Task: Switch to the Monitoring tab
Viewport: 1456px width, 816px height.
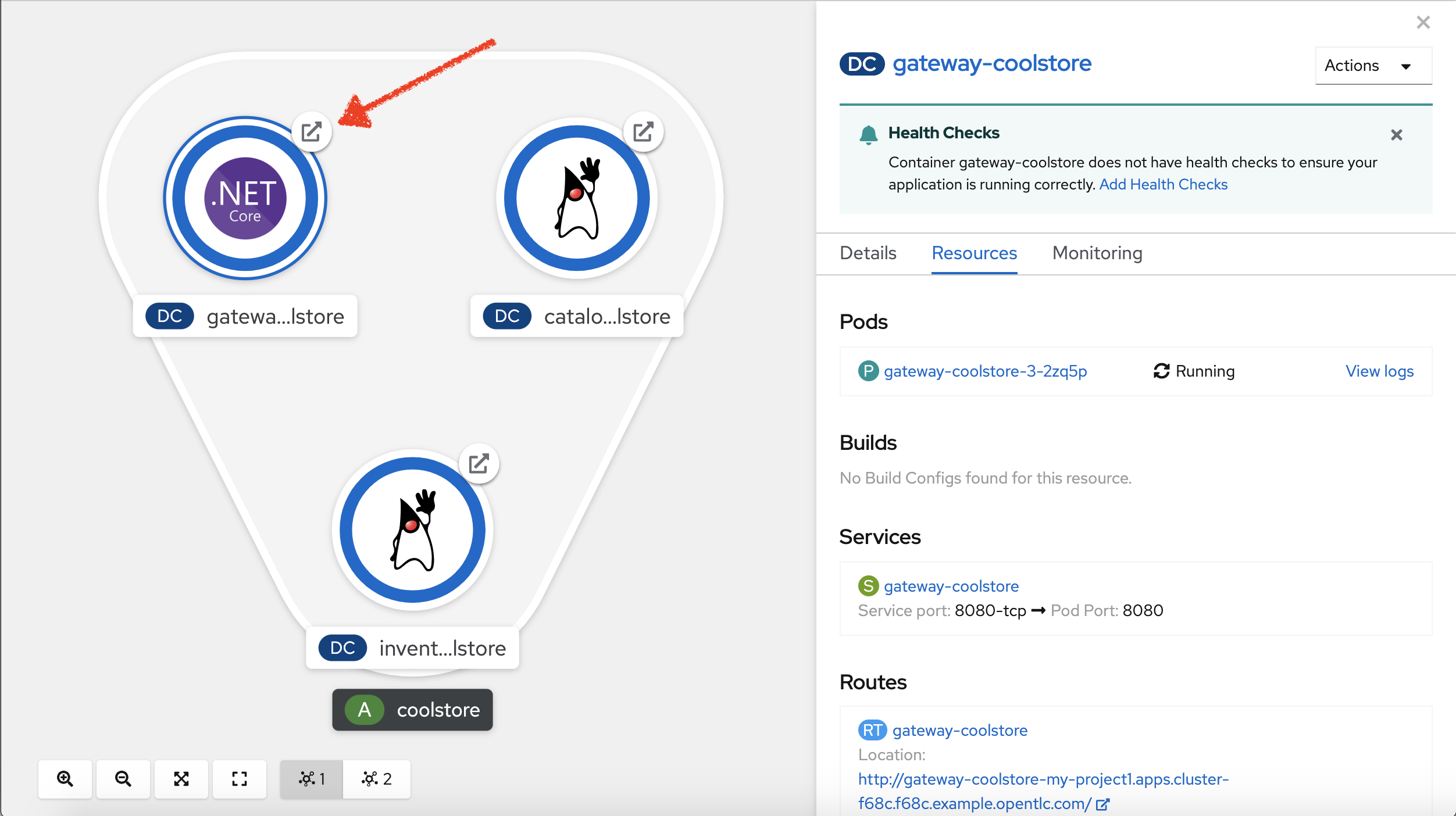Action: (1097, 253)
